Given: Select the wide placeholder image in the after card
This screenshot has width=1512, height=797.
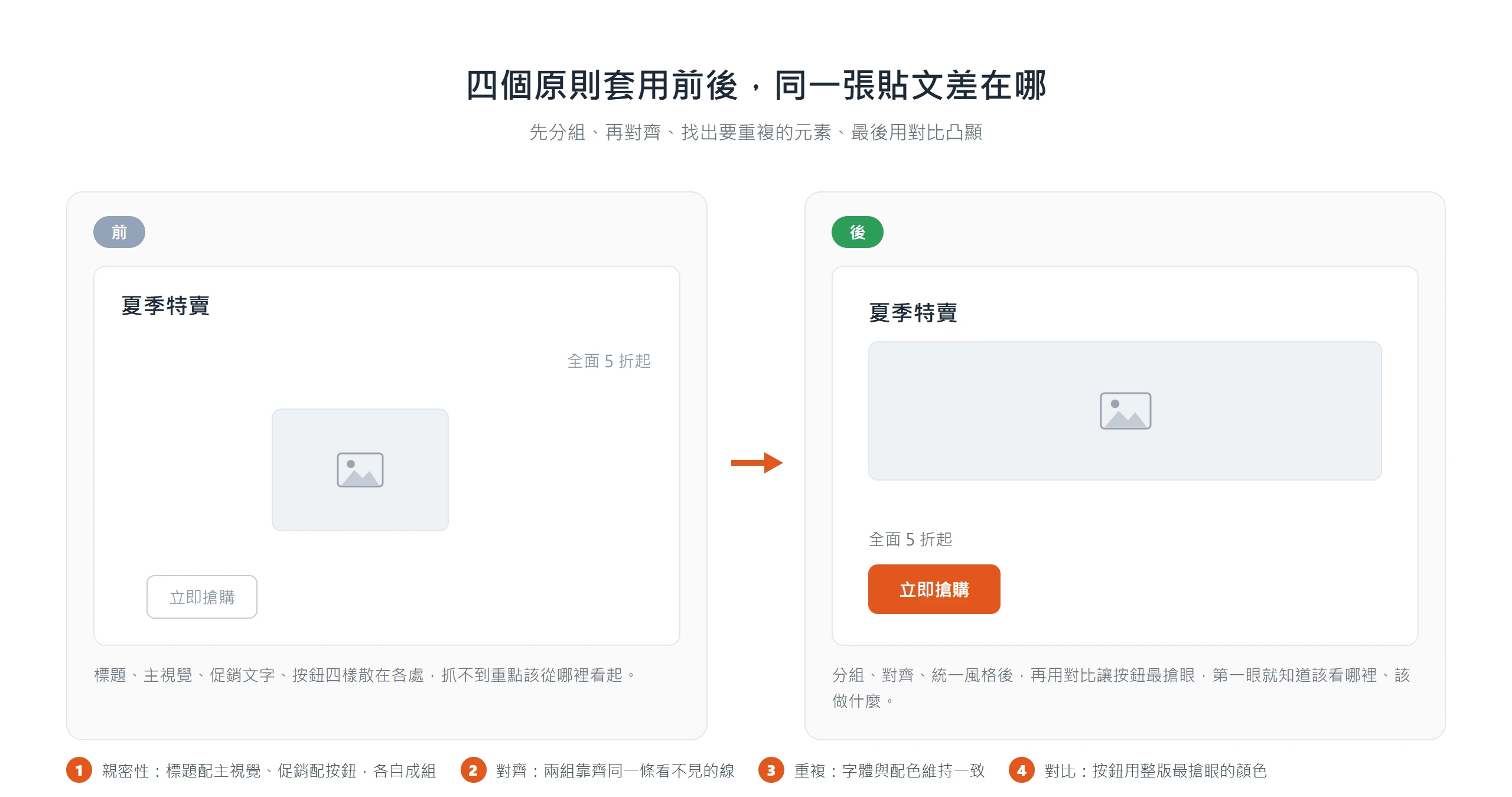Looking at the screenshot, I should [1125, 411].
